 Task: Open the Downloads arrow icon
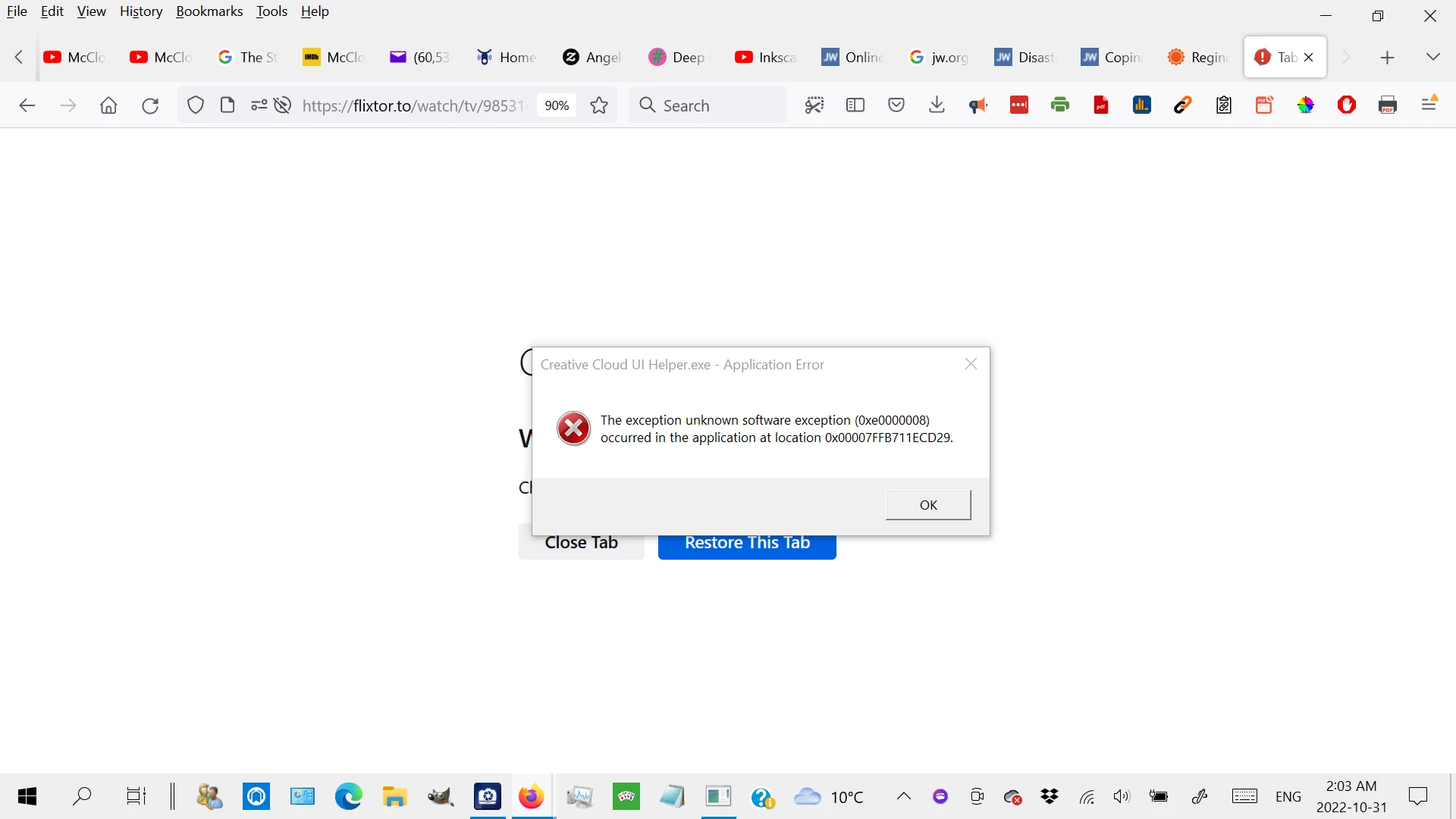[937, 105]
